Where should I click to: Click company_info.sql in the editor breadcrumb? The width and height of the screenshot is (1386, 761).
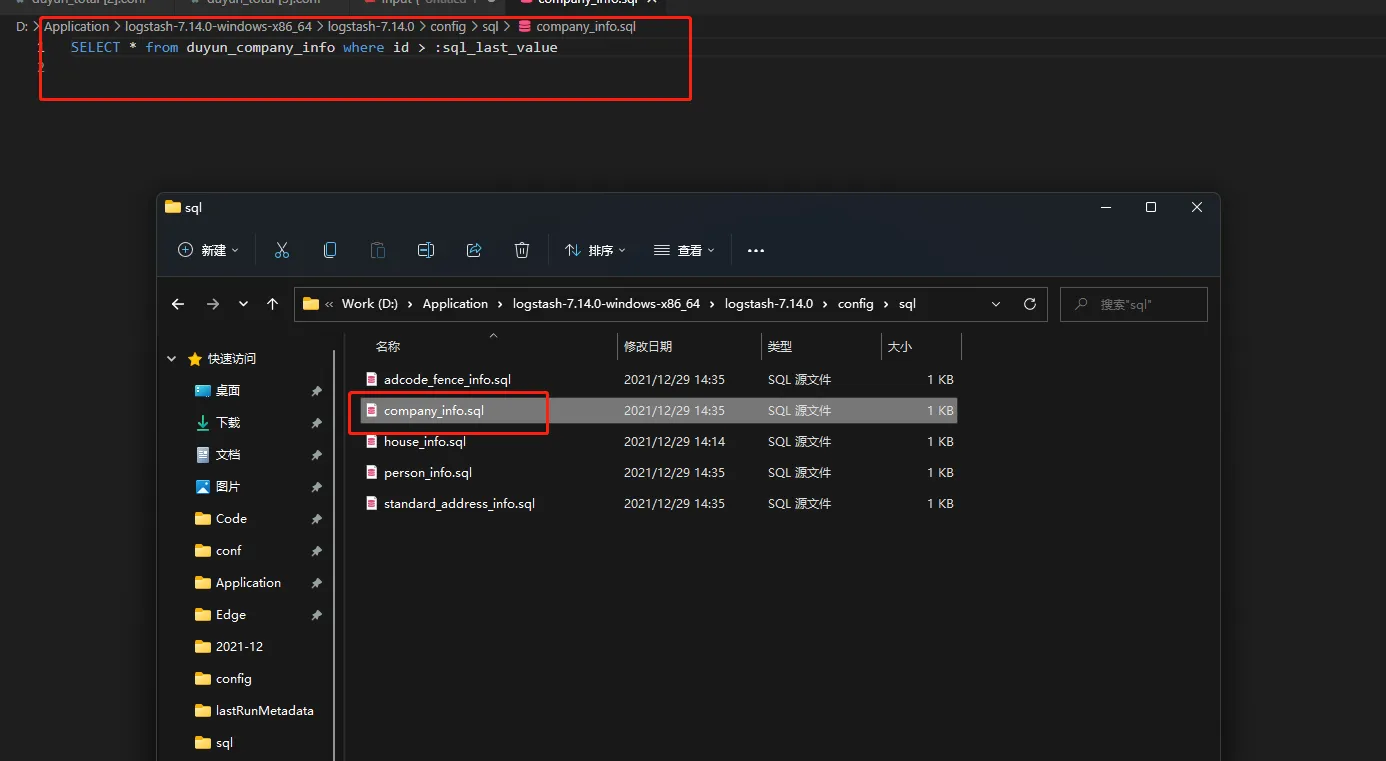586,27
